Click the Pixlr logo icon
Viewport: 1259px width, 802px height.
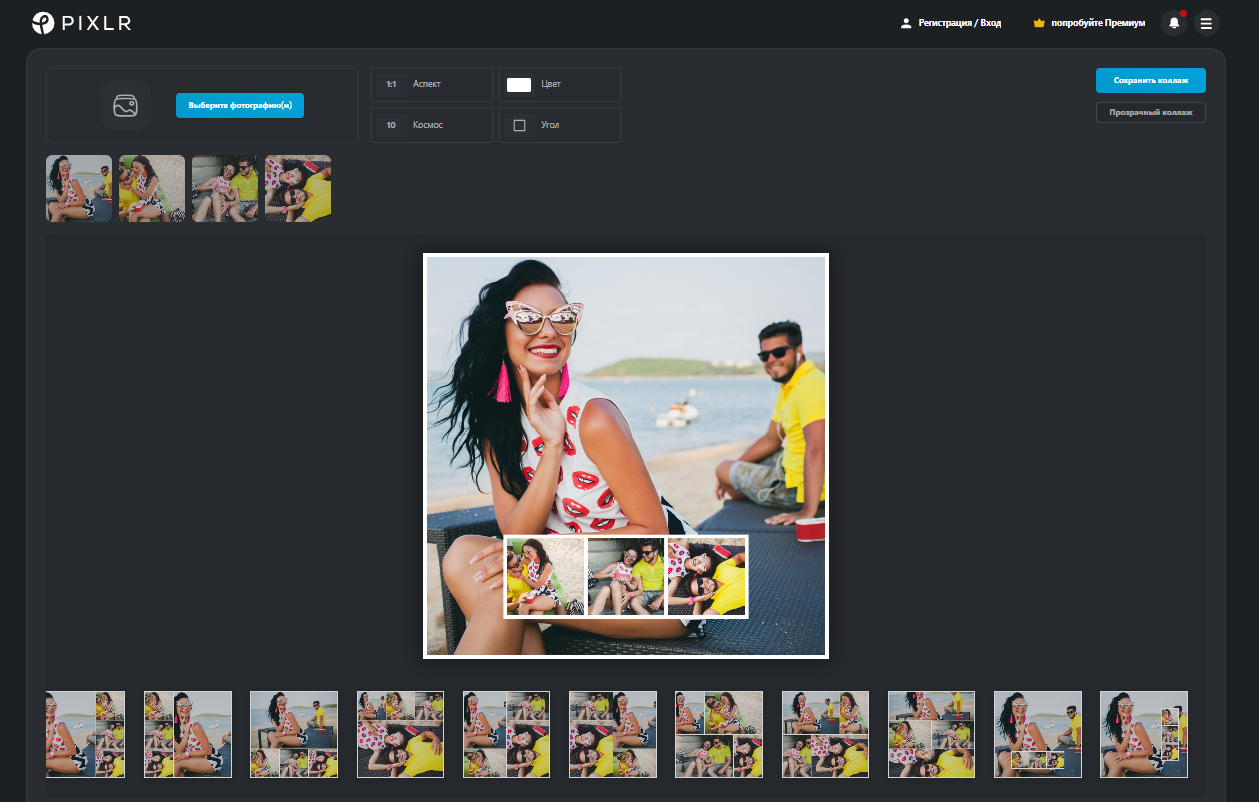pyautogui.click(x=44, y=22)
